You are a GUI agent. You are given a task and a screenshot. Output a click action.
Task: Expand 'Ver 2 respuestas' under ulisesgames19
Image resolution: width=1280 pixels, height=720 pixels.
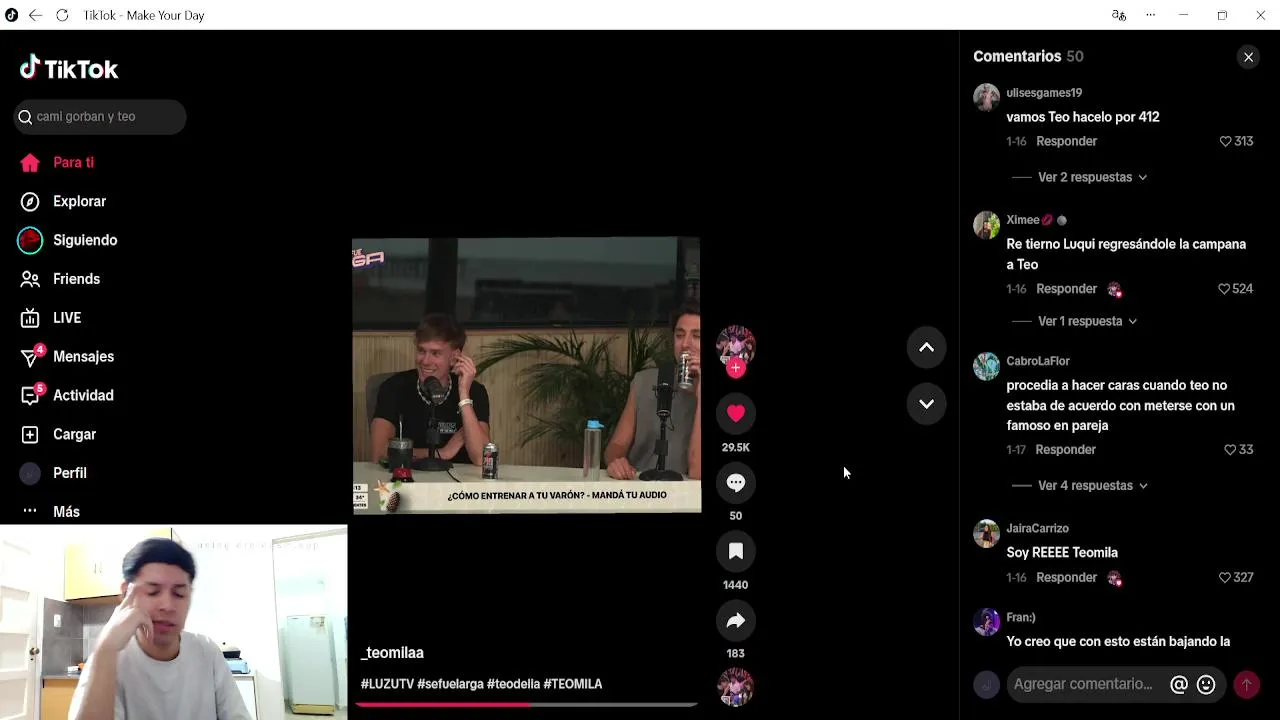click(x=1092, y=177)
